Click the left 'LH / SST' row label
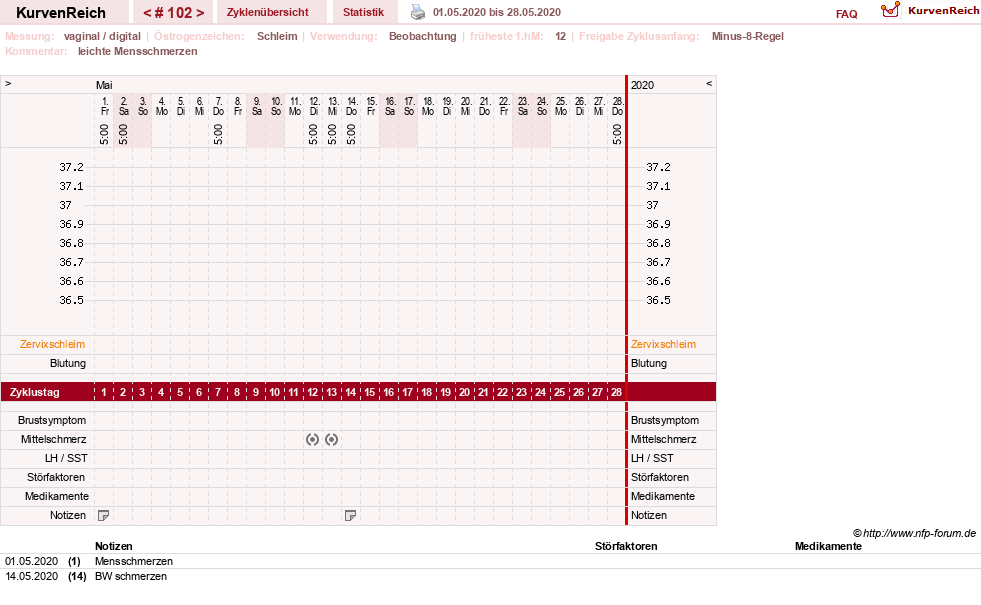The image size is (981, 605). click(66, 458)
